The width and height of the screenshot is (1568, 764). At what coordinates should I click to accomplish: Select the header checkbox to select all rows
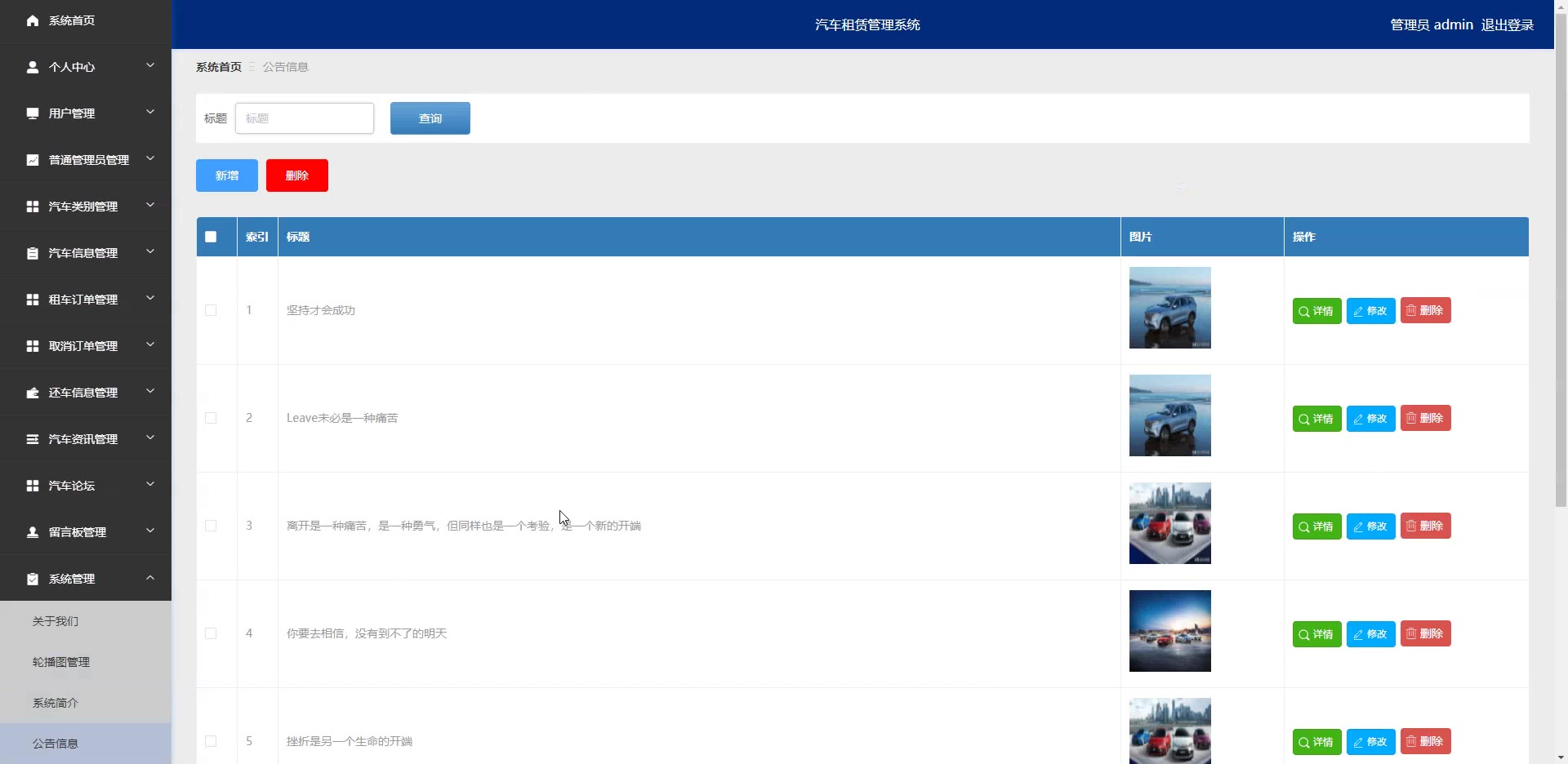click(x=211, y=237)
